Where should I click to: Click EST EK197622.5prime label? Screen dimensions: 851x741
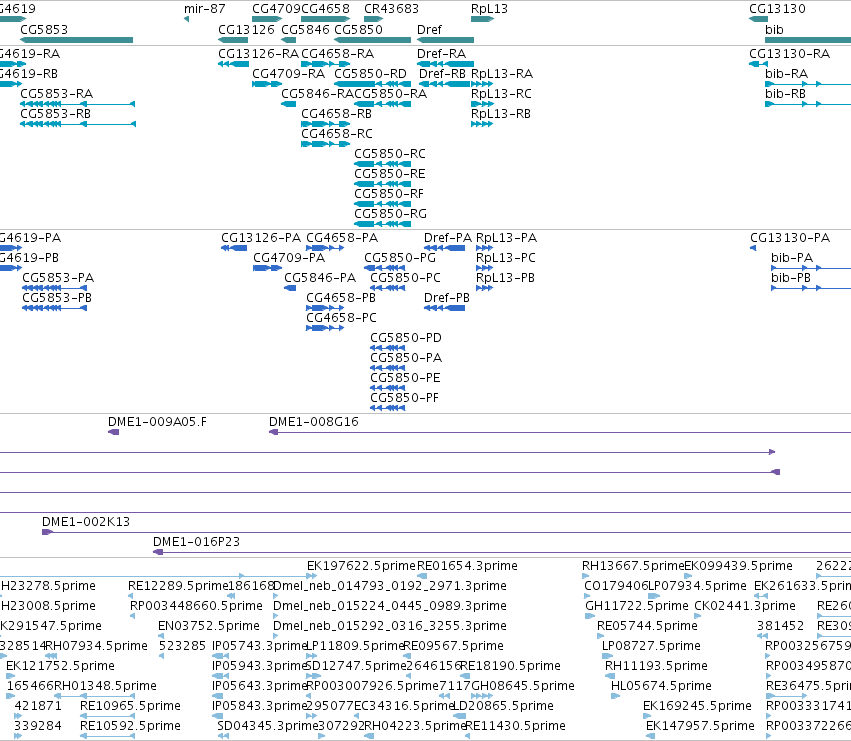(x=361, y=566)
